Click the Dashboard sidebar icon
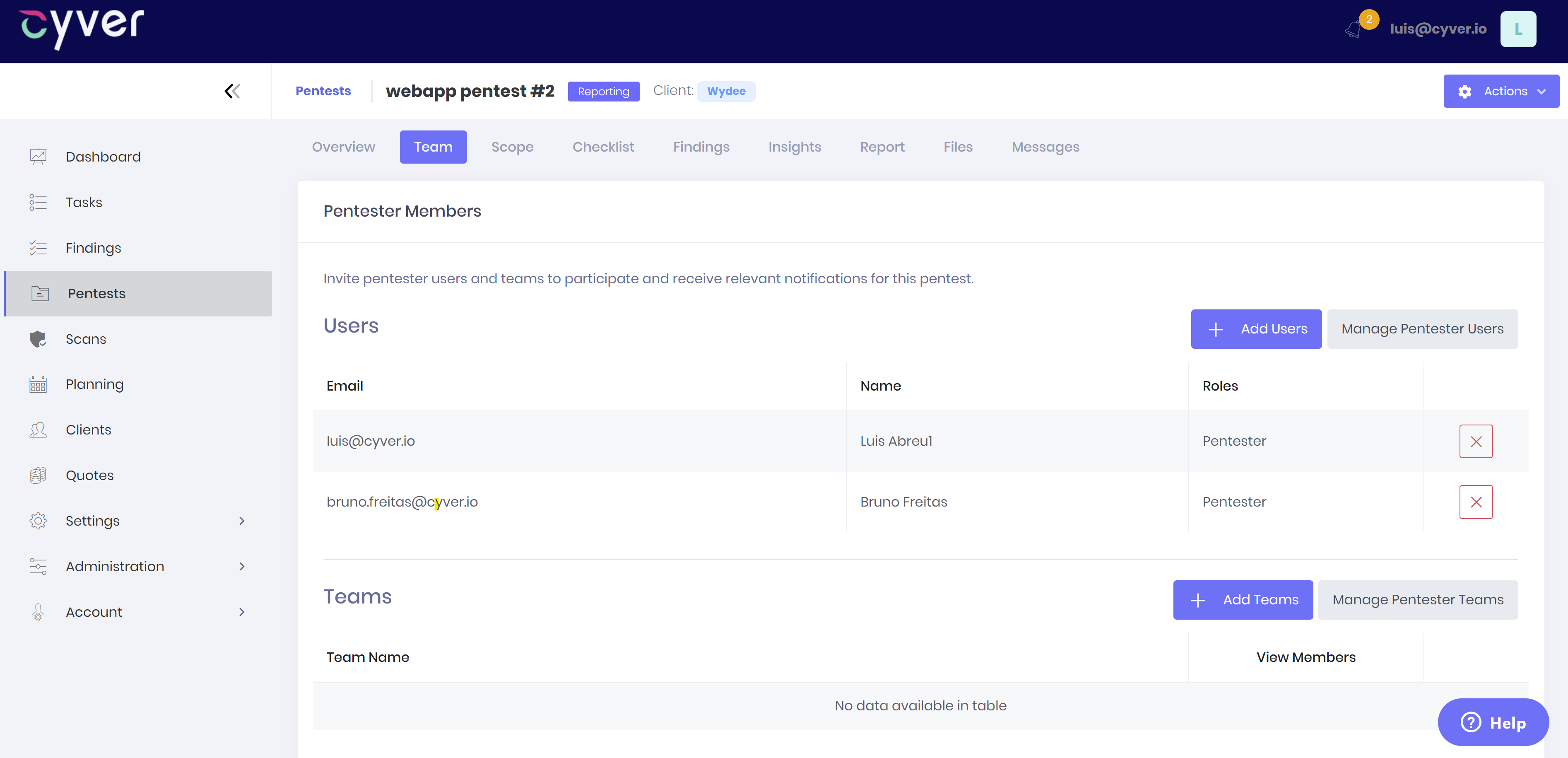The image size is (1568, 758). pos(38,157)
